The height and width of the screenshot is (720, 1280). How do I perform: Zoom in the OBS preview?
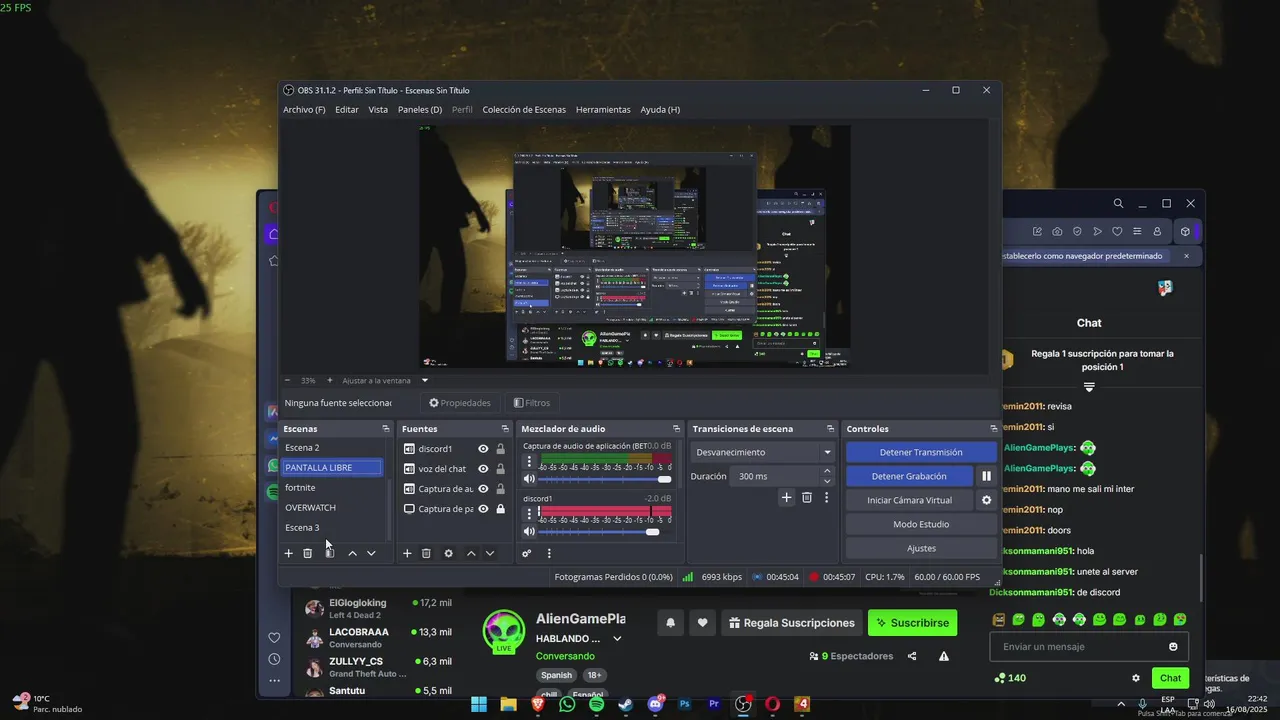click(330, 380)
